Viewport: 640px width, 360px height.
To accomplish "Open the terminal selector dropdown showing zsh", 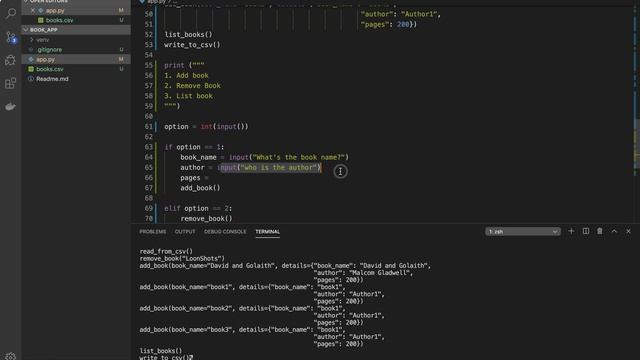I will point(523,231).
